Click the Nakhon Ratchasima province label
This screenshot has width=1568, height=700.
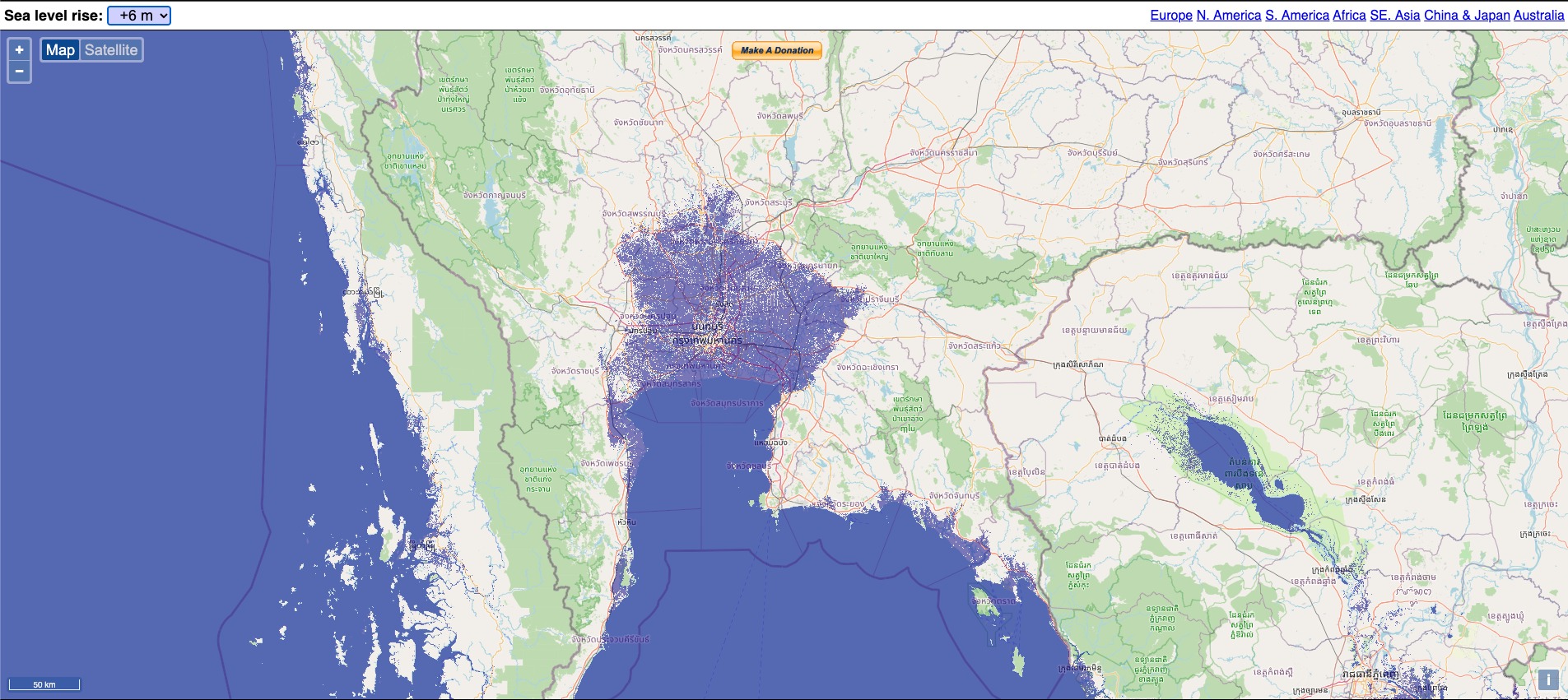coord(943,153)
